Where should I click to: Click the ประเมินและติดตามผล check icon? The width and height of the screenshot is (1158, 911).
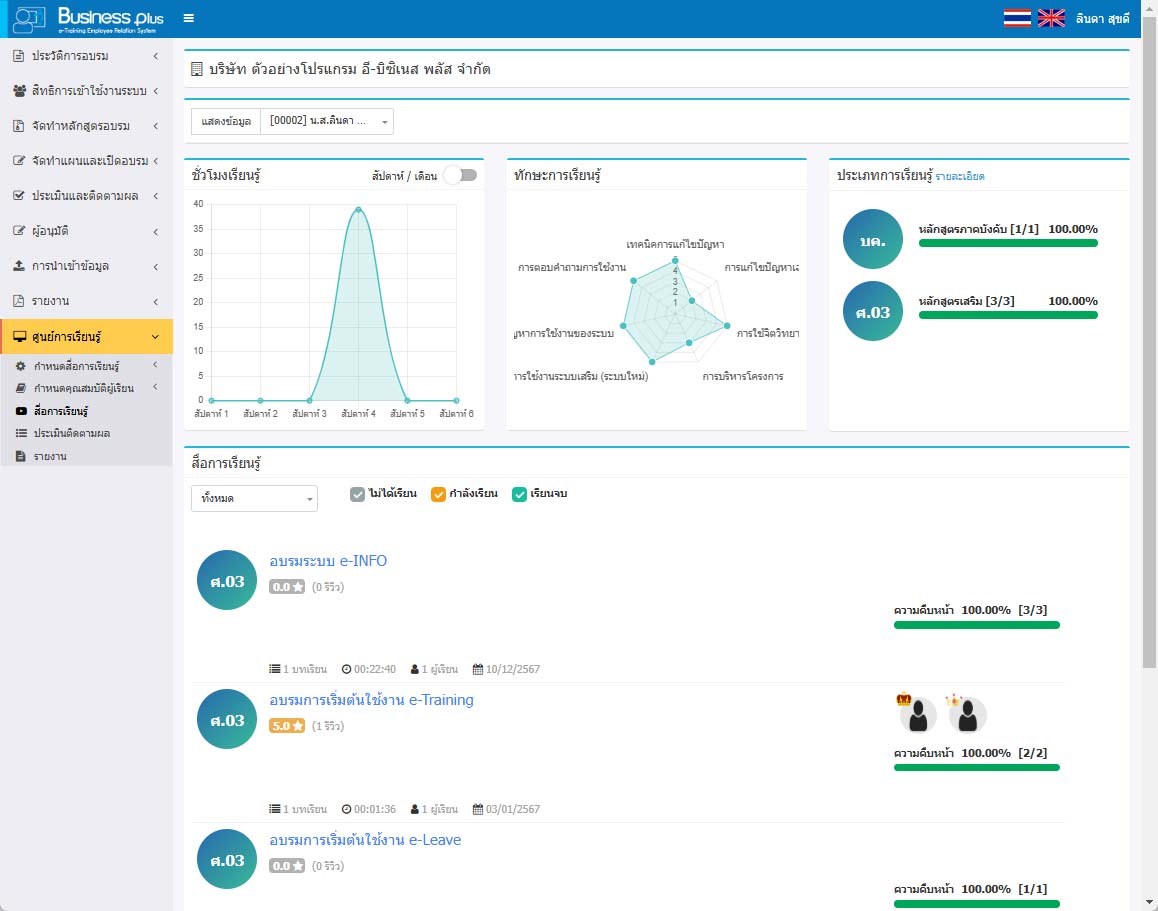(19, 196)
